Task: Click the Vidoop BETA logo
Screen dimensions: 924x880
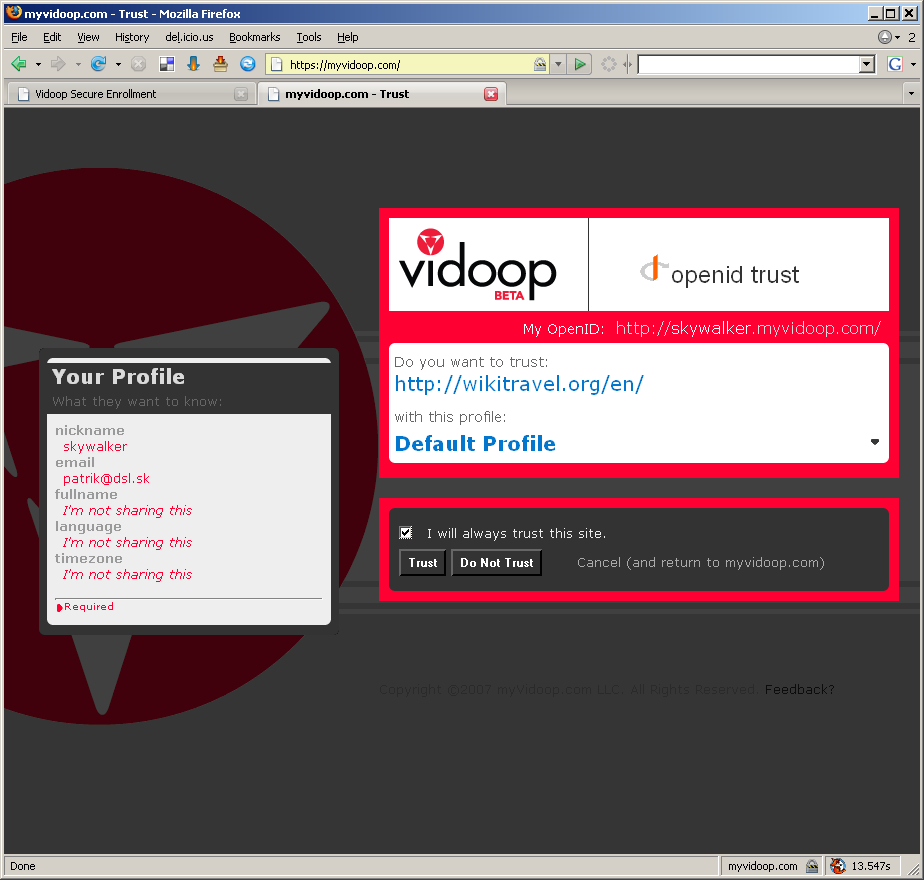Action: (x=478, y=265)
